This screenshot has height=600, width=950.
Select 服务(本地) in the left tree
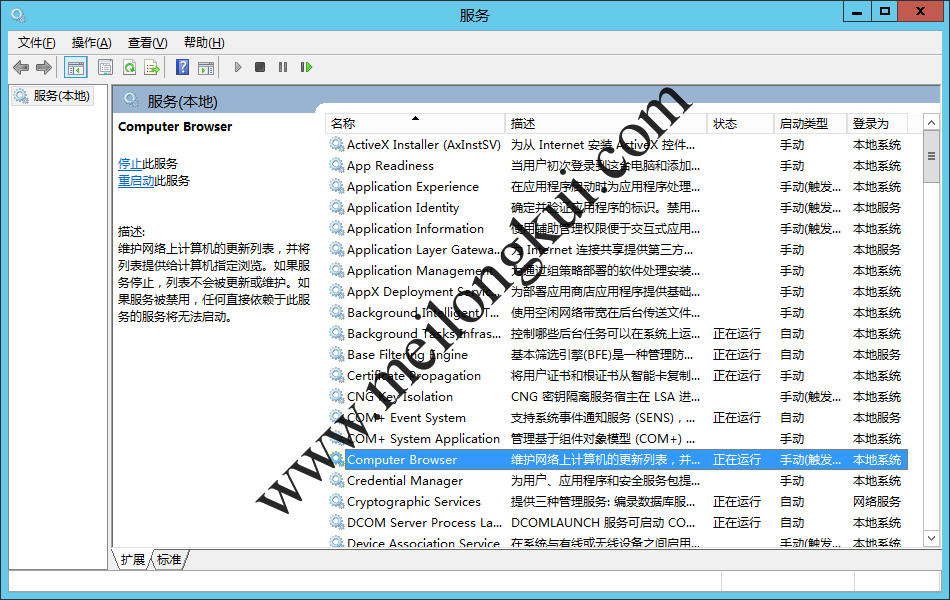point(53,96)
